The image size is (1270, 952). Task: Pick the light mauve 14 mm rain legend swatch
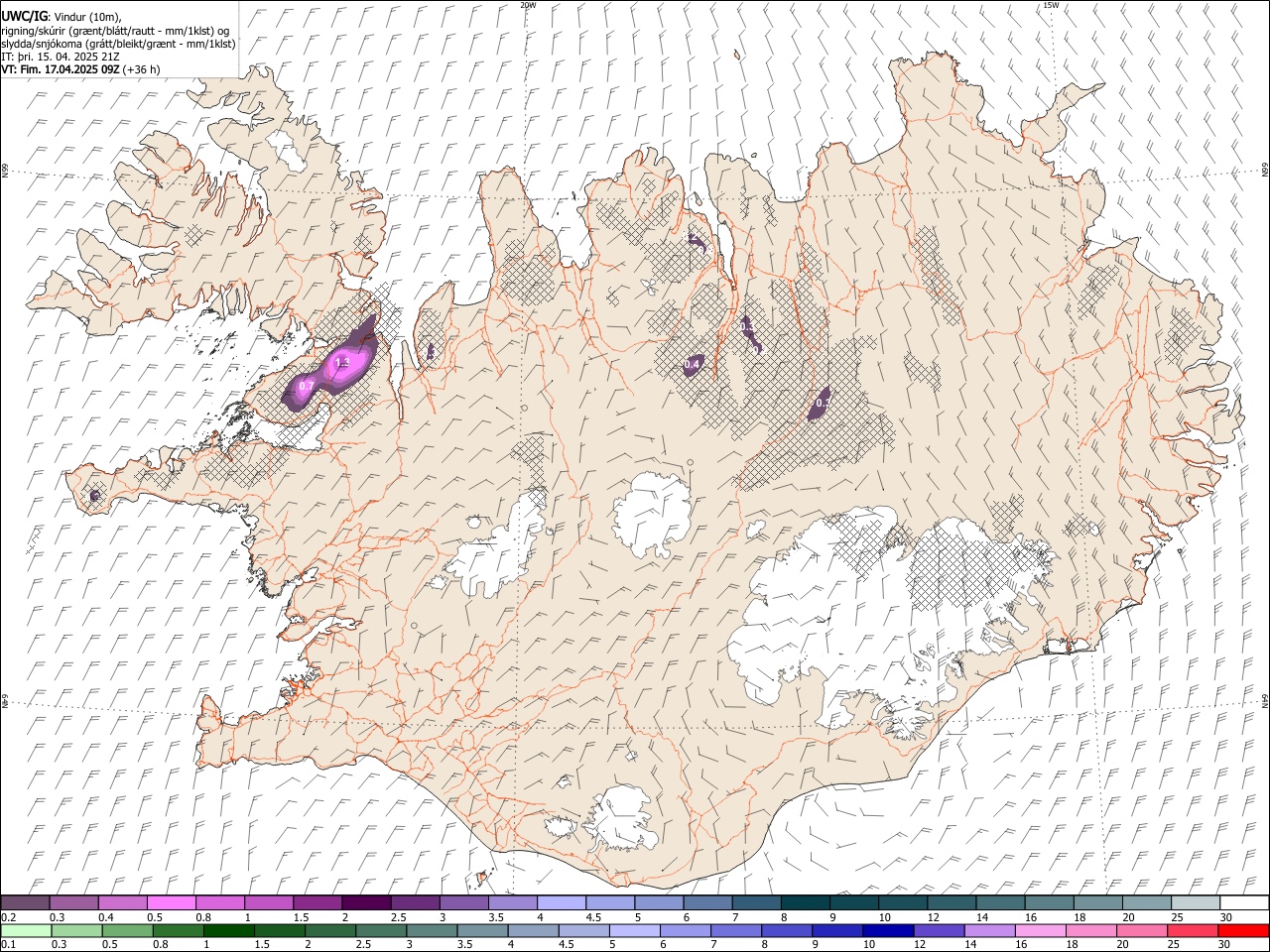pos(989,931)
